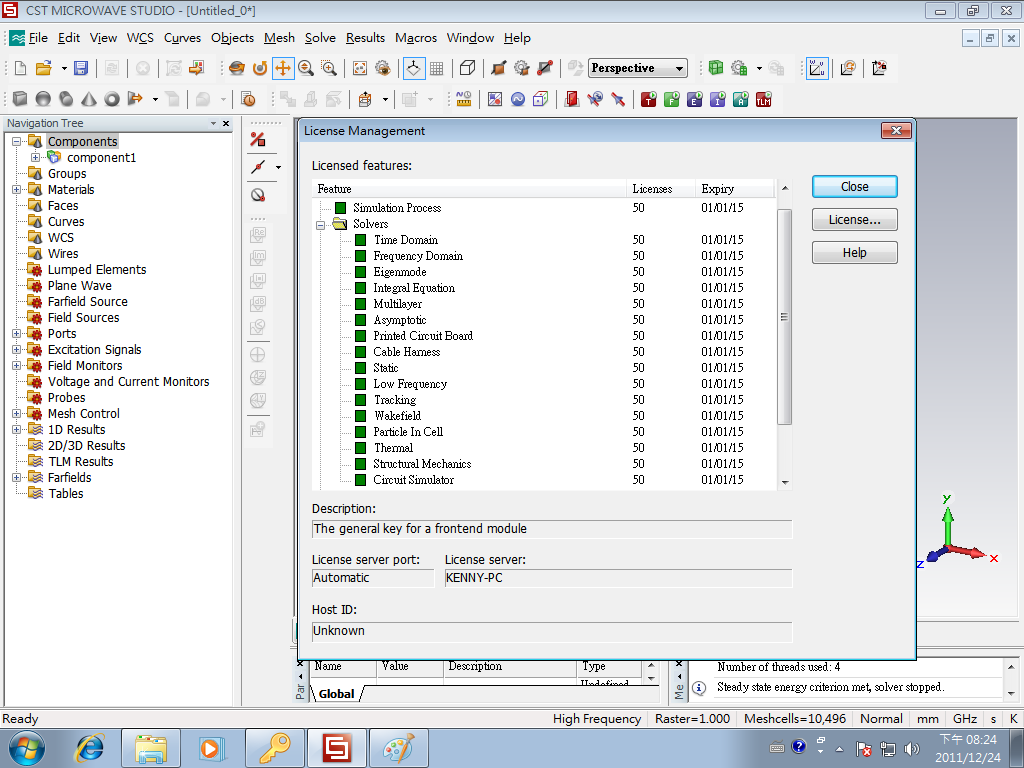The width and height of the screenshot is (1024, 768).
Task: Start the I Integral Equation solver
Action: tap(718, 99)
